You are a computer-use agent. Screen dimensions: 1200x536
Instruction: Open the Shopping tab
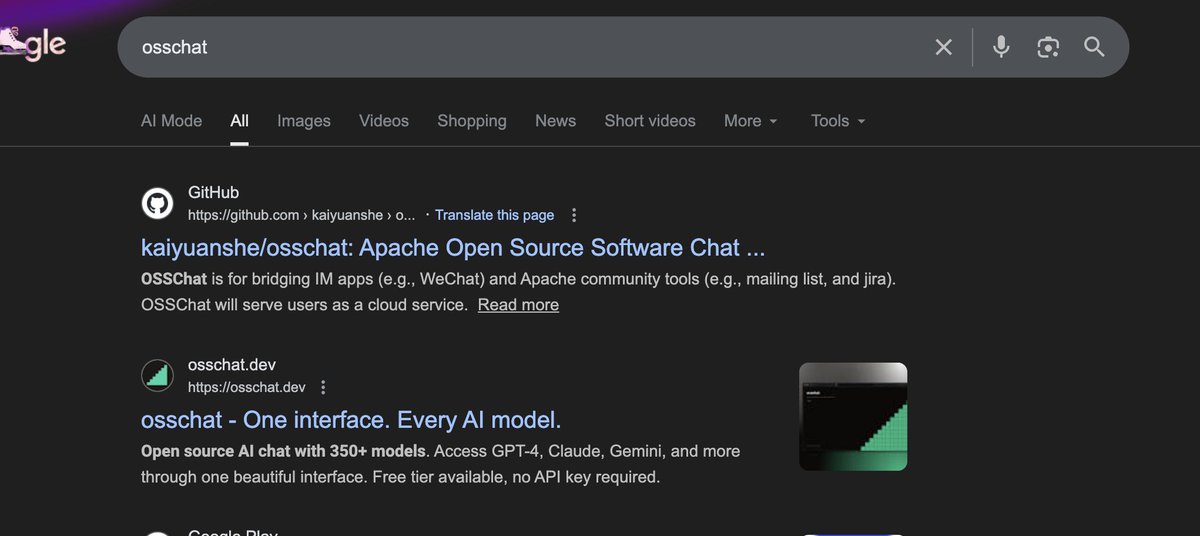point(472,121)
